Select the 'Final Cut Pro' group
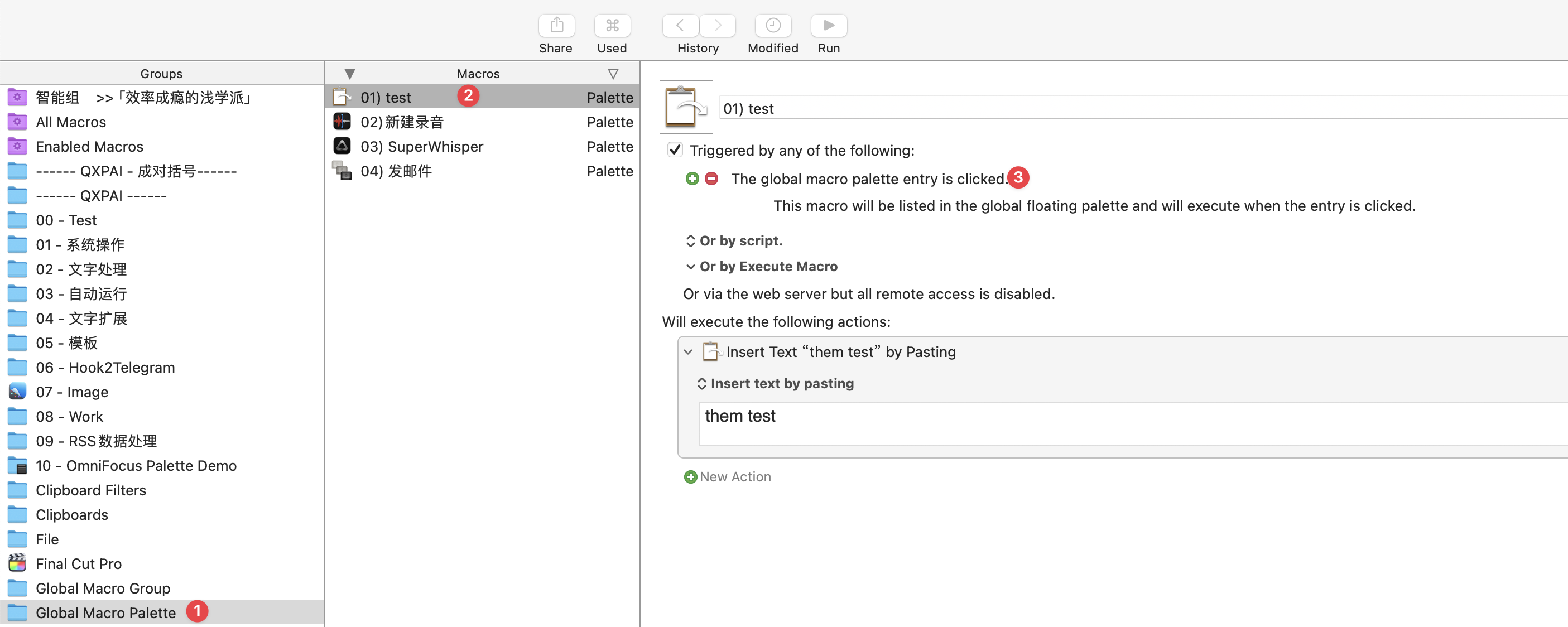The width and height of the screenshot is (1568, 627). click(x=79, y=564)
